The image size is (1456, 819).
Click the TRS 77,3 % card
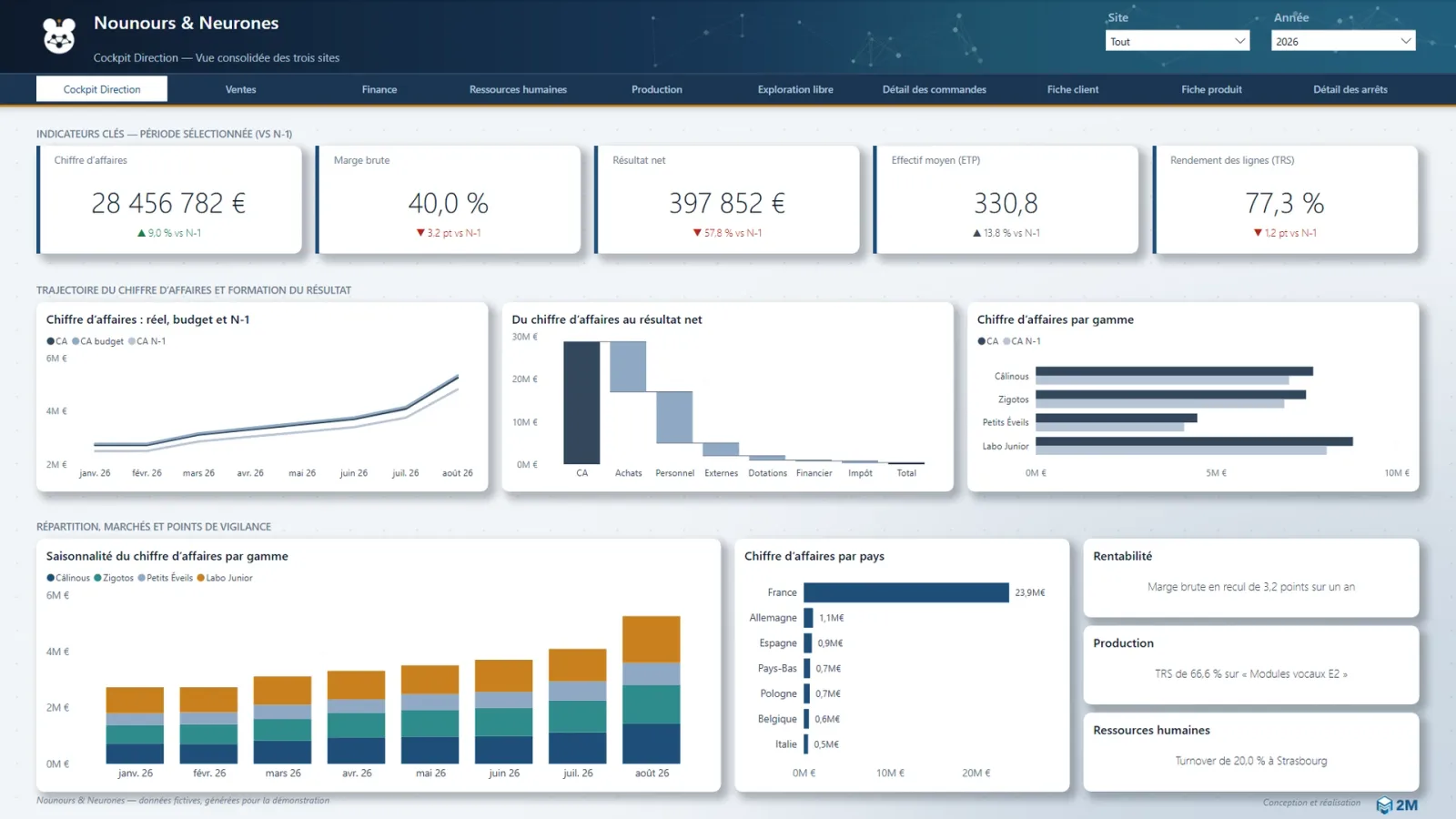click(1285, 199)
